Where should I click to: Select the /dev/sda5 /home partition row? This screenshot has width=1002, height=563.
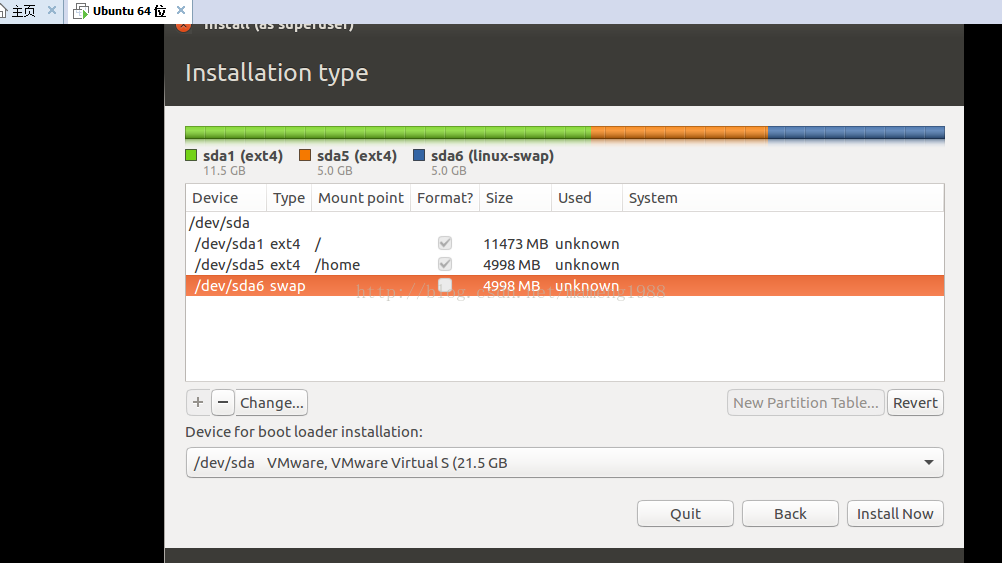coord(564,265)
